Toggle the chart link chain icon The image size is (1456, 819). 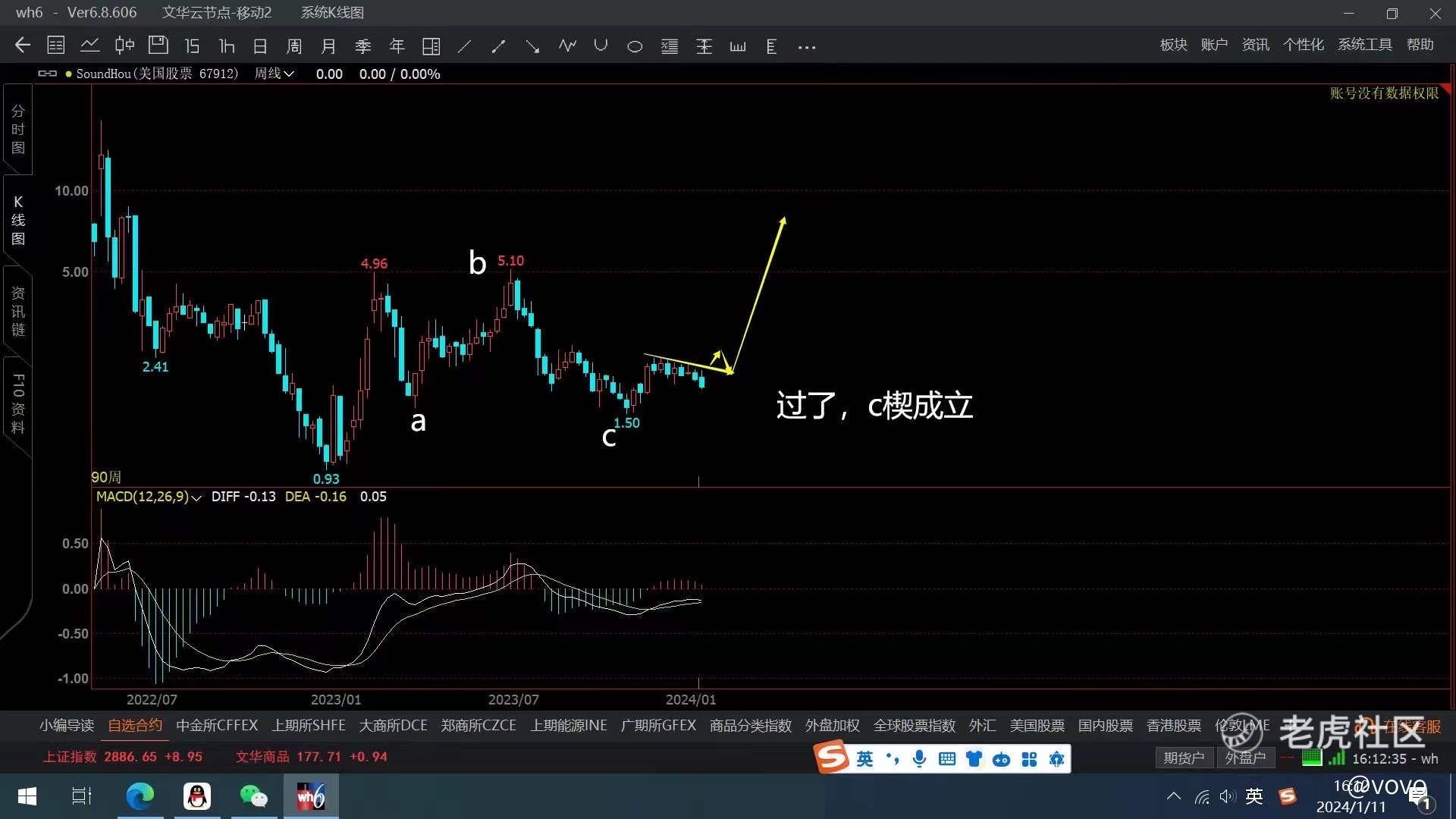(47, 74)
